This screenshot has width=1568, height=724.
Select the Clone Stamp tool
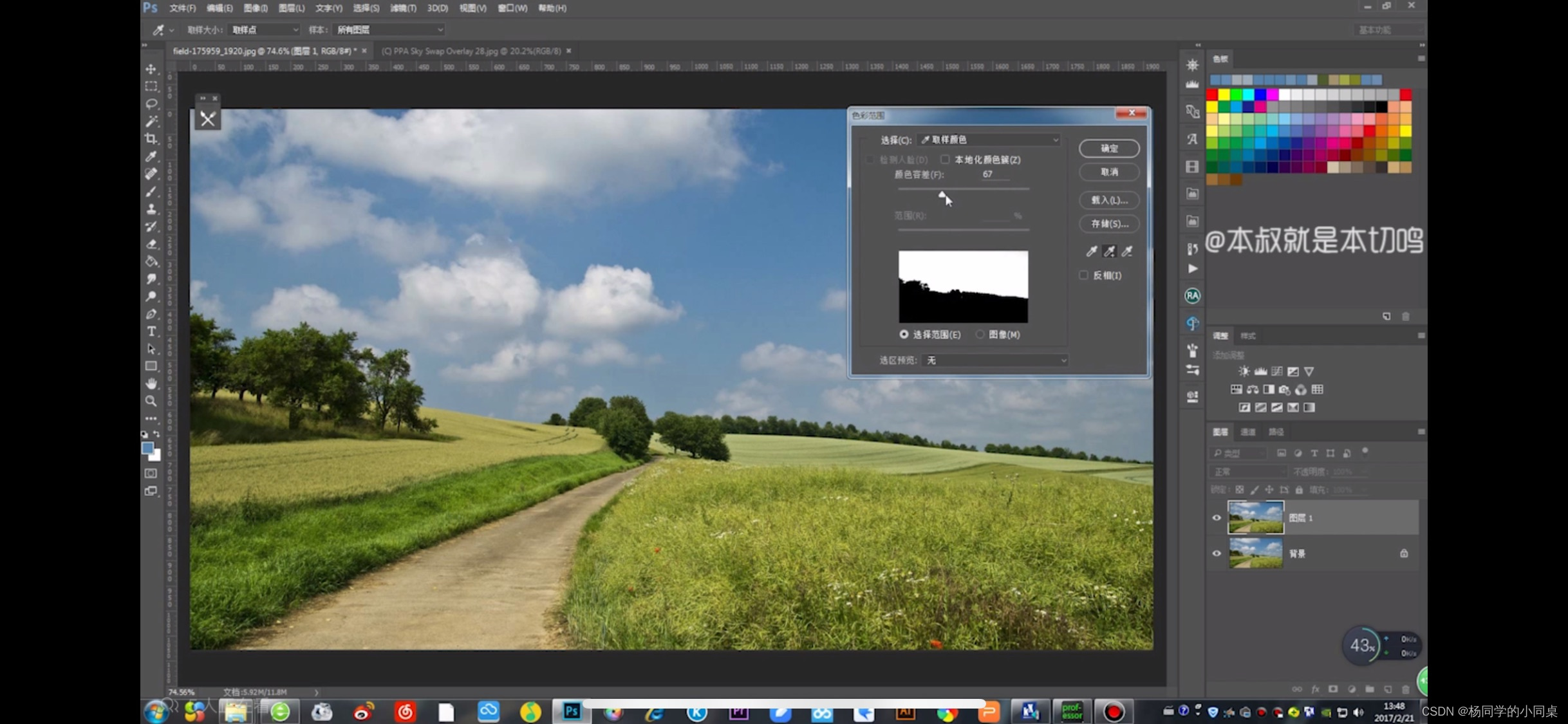pyautogui.click(x=151, y=209)
